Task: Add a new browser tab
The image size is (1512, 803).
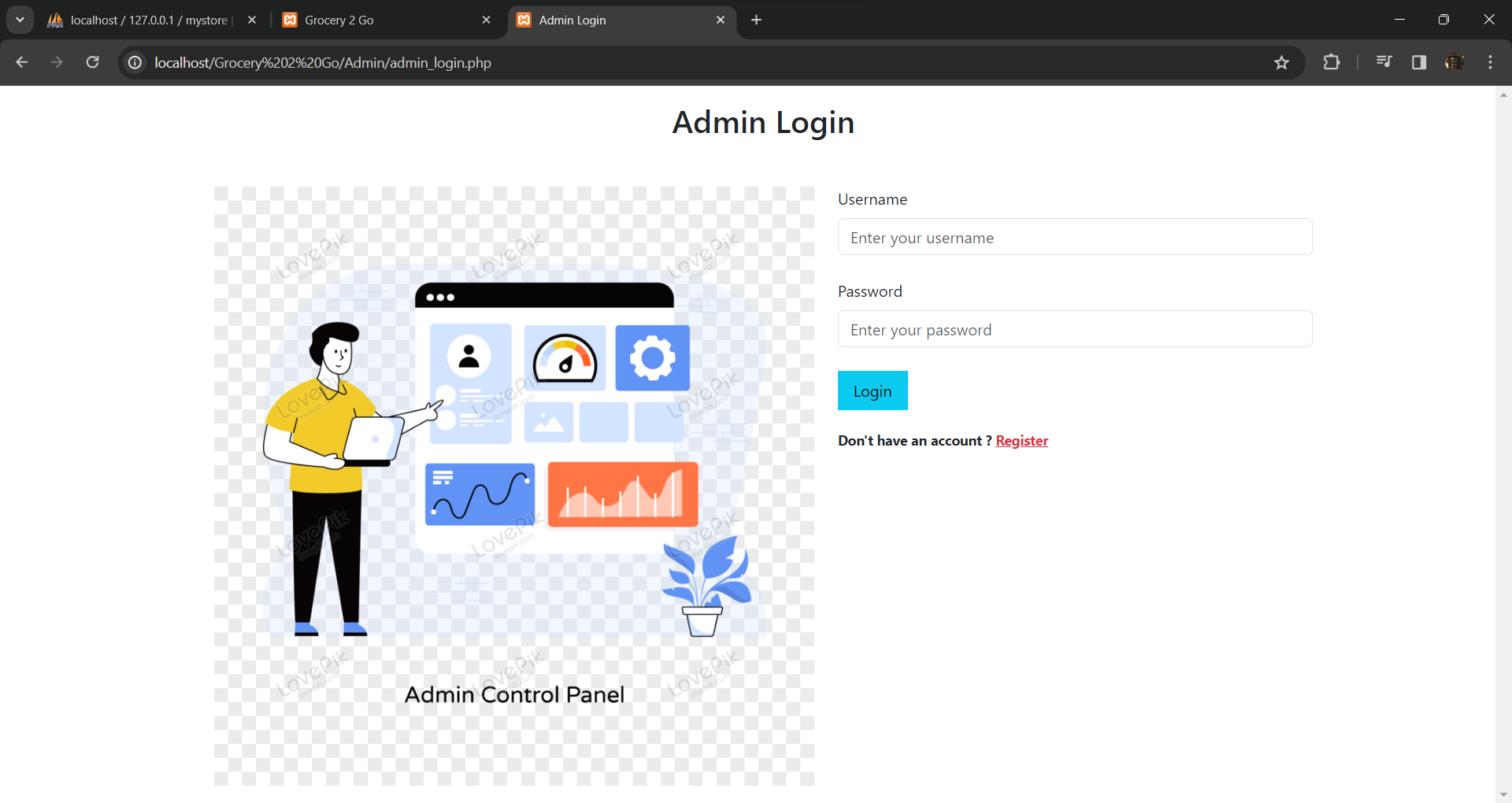Action: click(756, 20)
